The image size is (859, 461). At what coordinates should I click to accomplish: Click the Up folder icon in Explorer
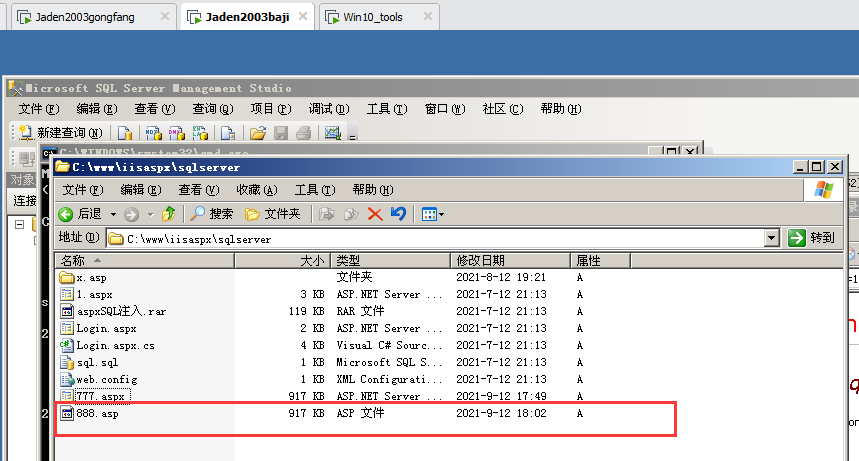click(x=168, y=214)
